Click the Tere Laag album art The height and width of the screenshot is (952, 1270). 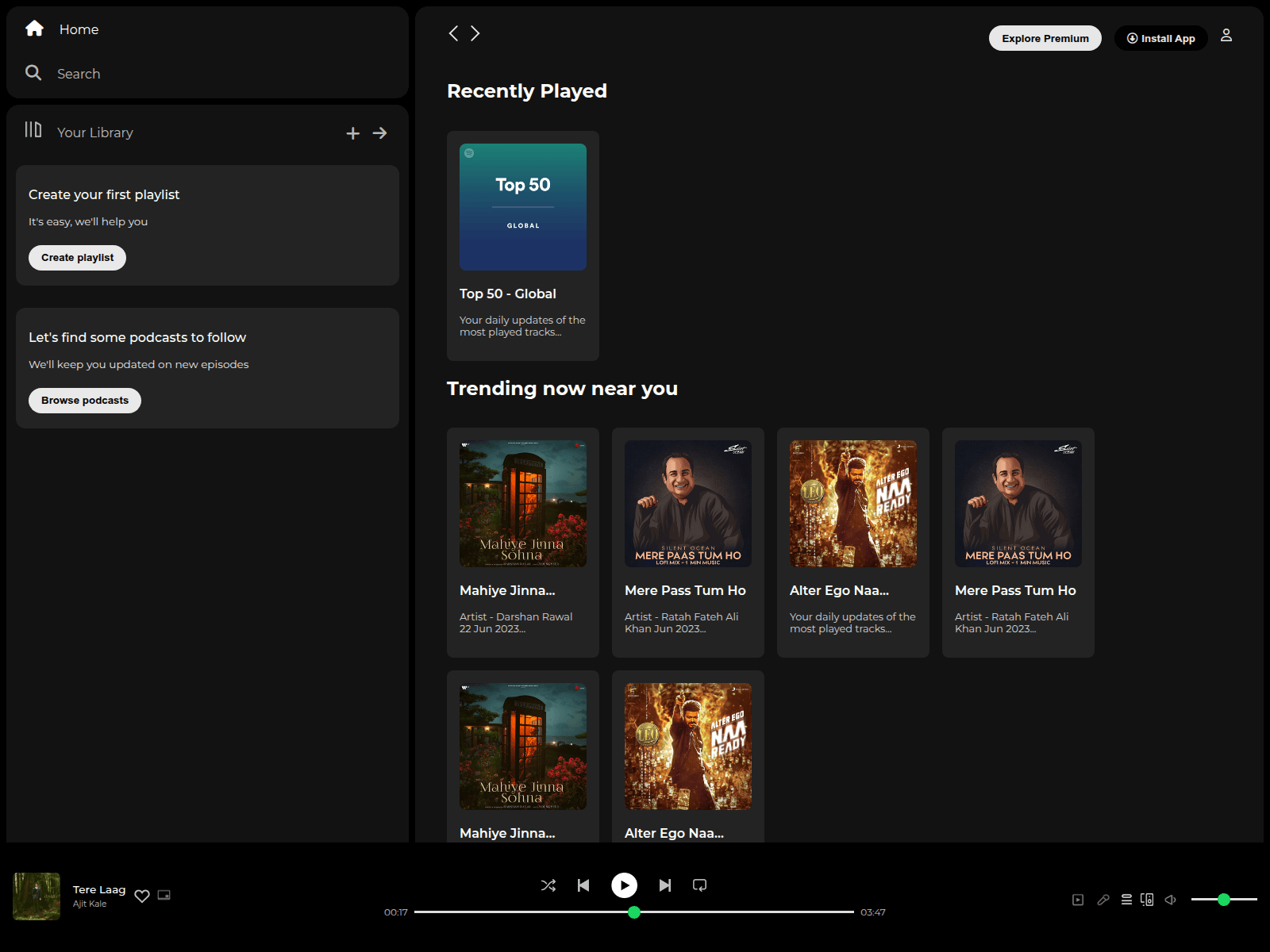pyautogui.click(x=37, y=896)
